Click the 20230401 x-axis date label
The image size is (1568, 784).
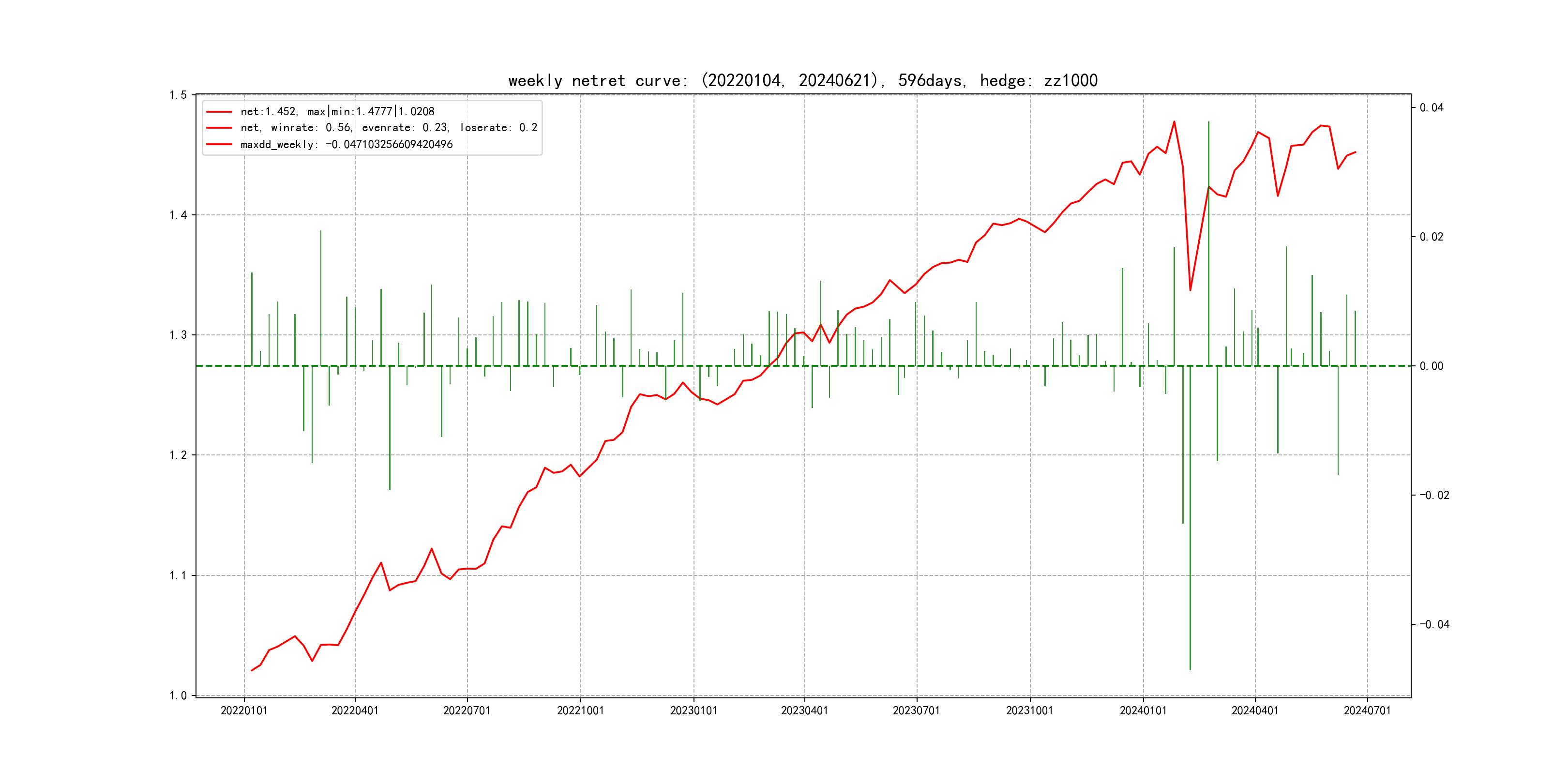[x=804, y=710]
